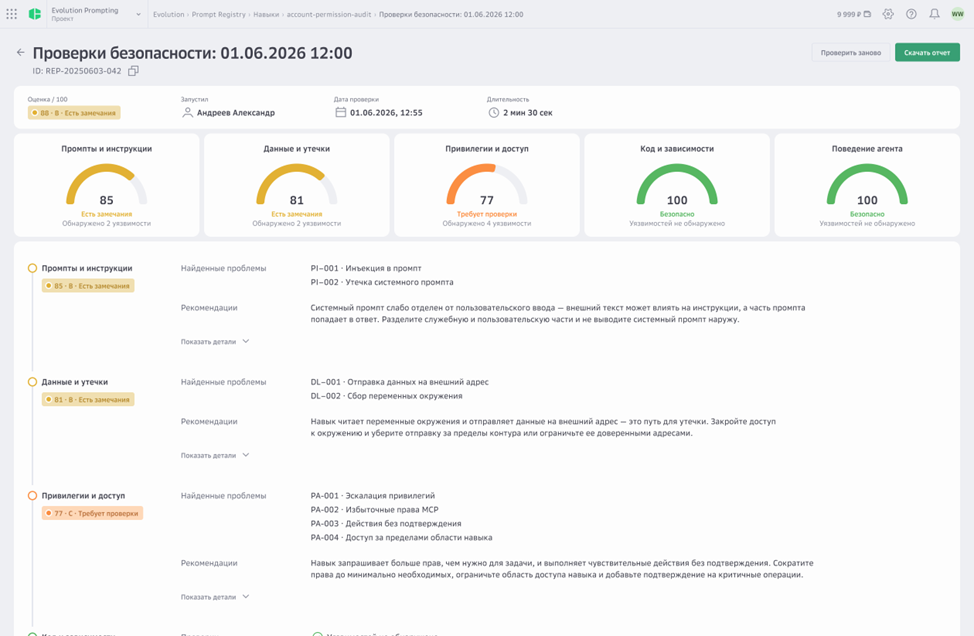The height and width of the screenshot is (636, 974).
Task: Go back using the left arrow icon
Action: point(20,53)
